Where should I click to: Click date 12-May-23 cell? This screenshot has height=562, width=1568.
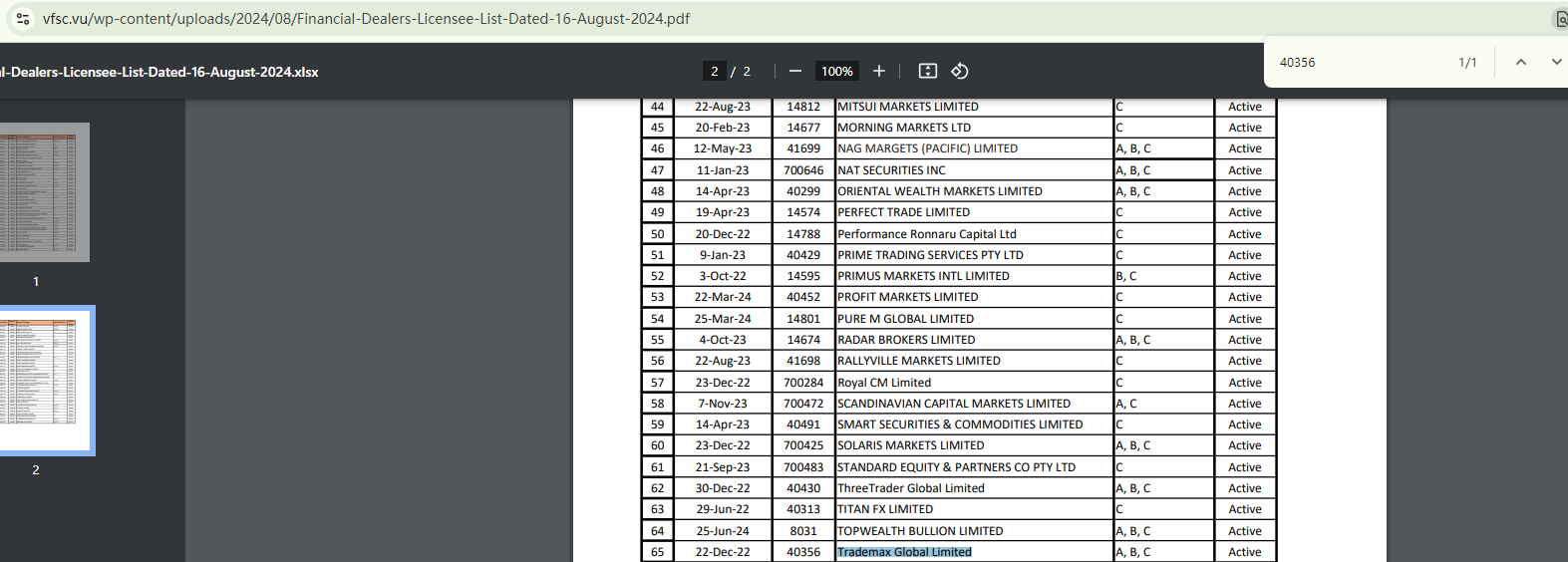(723, 148)
